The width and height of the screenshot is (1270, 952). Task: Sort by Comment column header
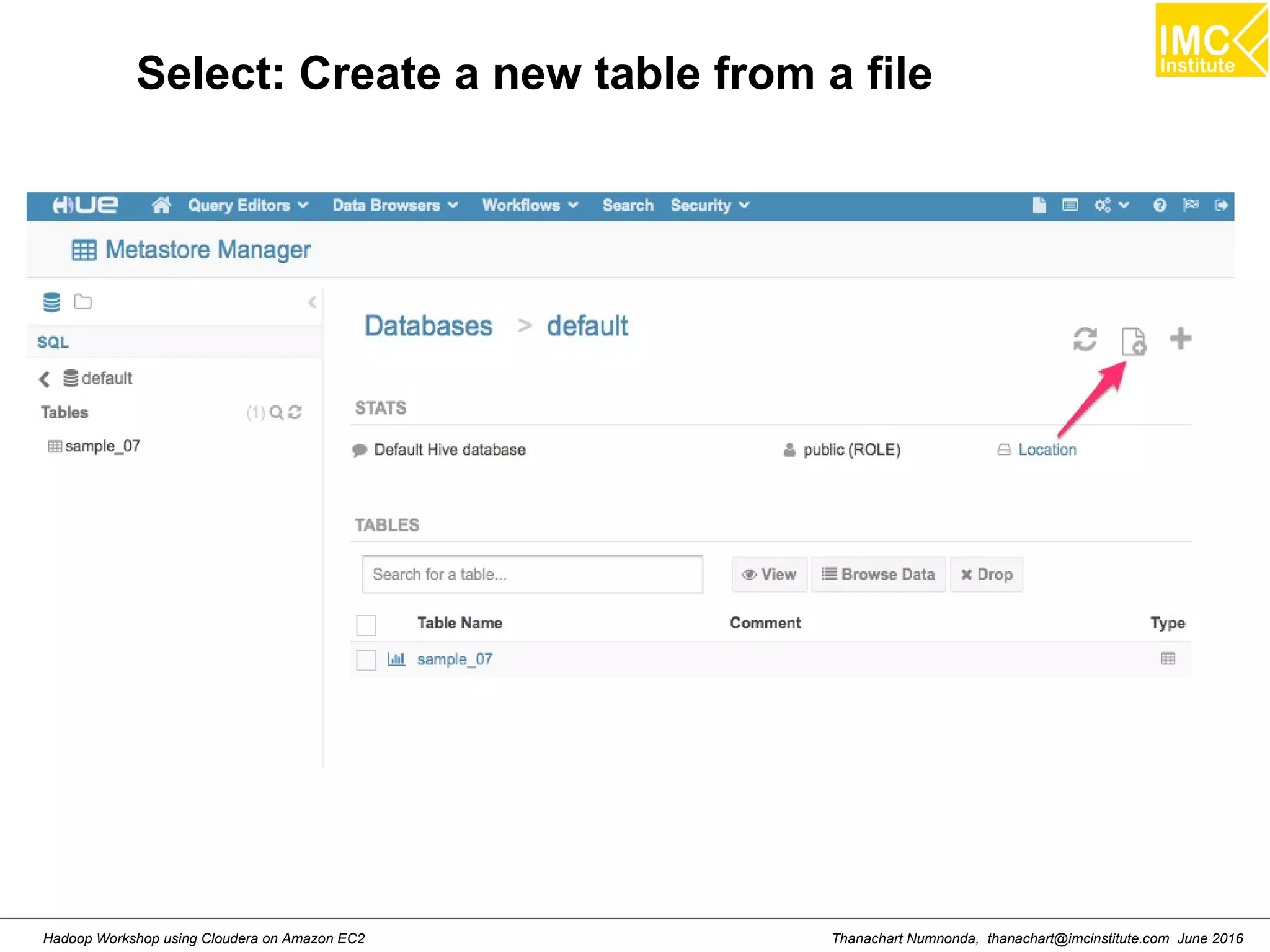click(765, 623)
